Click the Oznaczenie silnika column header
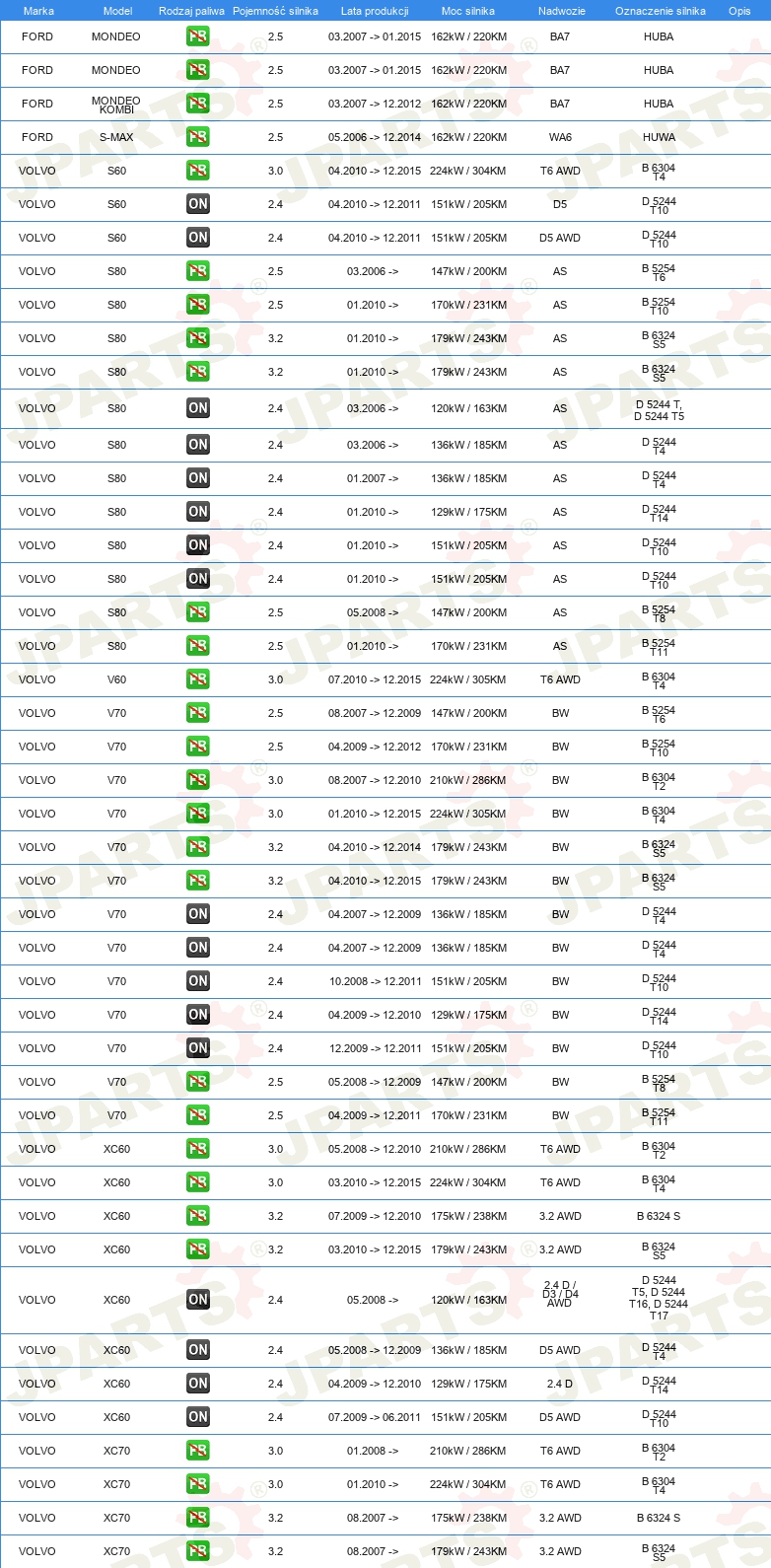 point(661,11)
